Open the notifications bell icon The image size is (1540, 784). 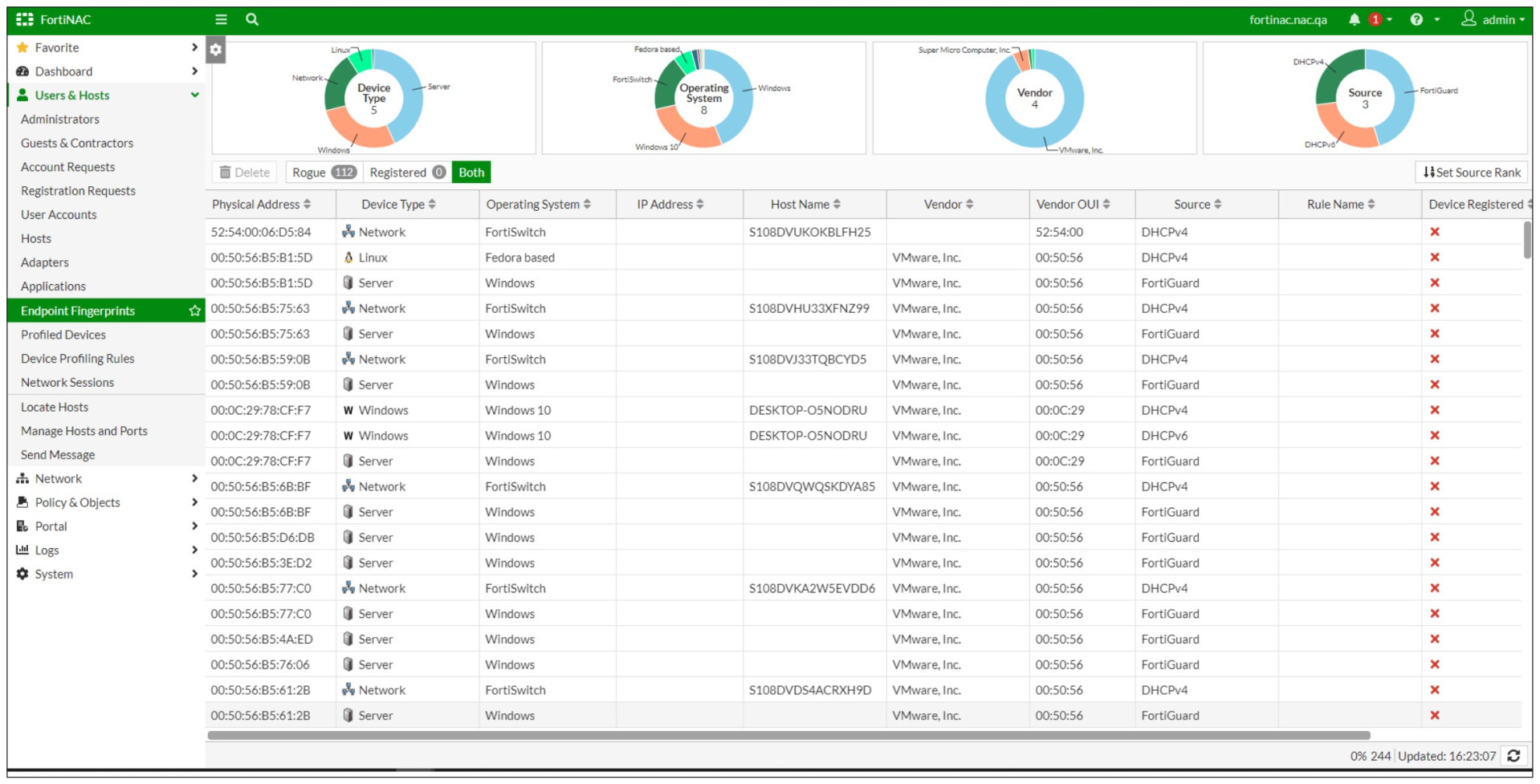(x=1355, y=19)
